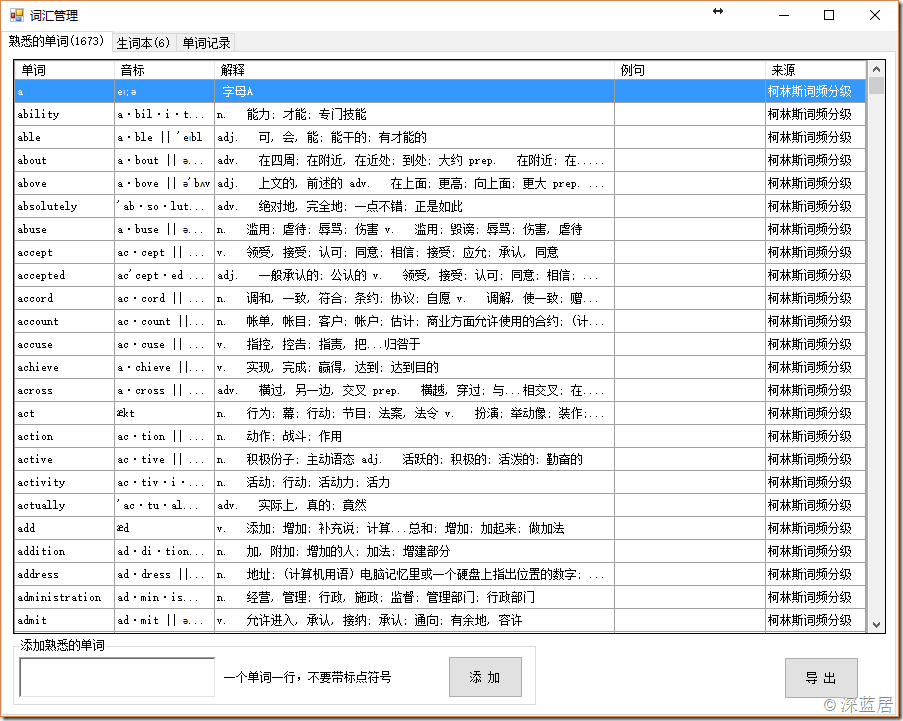The image size is (903, 721).
Task: Click explanation '活动; 行动; 活动力; 活力'
Action: click(415, 483)
